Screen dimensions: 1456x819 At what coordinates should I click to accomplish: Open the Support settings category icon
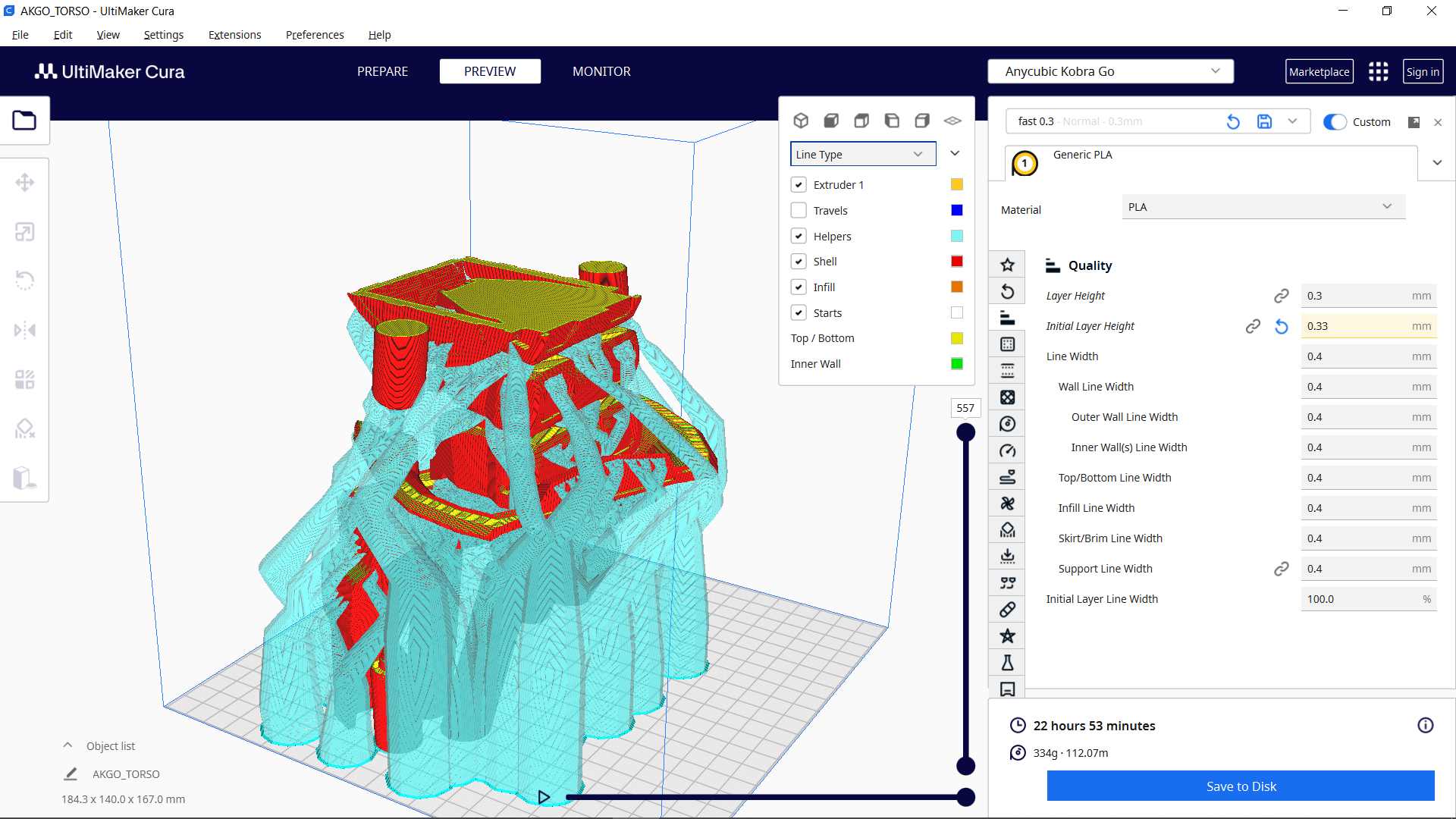(x=1007, y=529)
